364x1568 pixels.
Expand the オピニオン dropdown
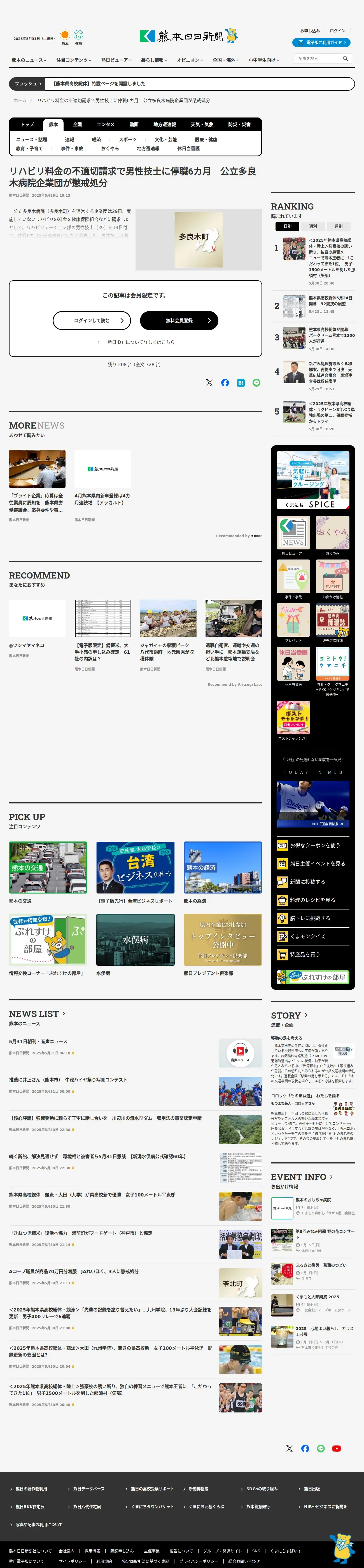pos(190,60)
